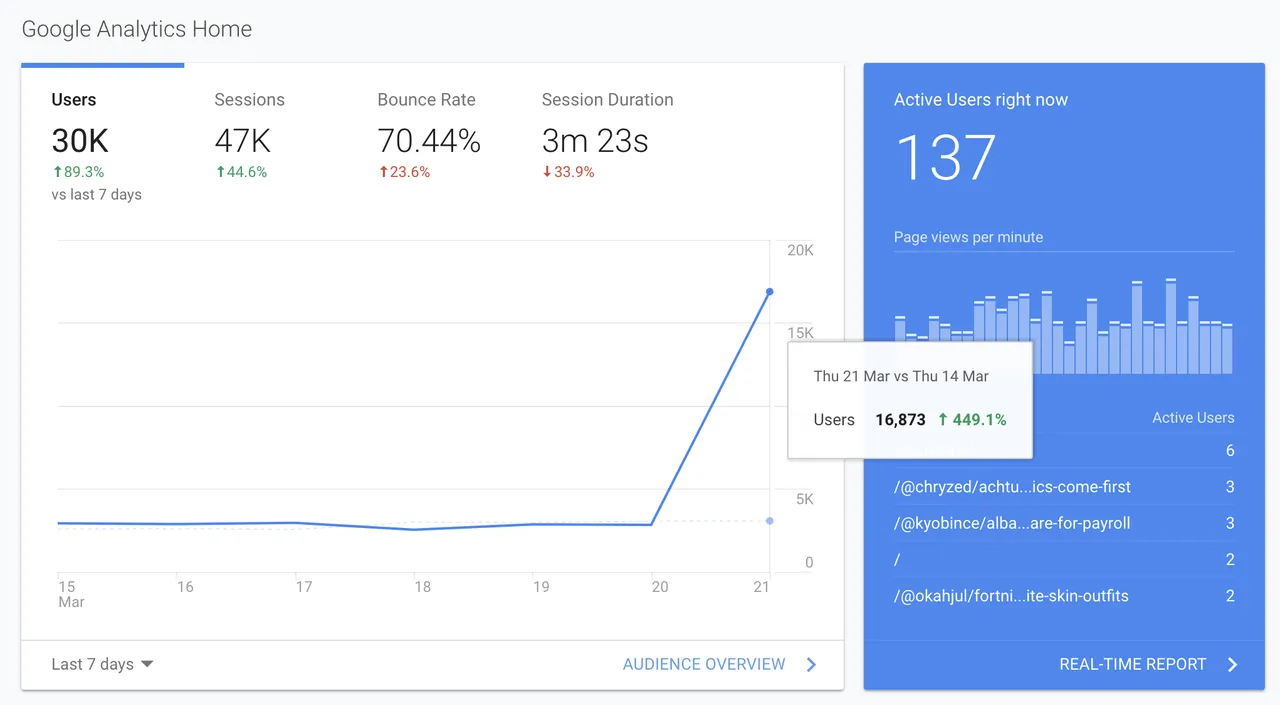Switch to the Session Duration metric
1280x705 pixels.
click(x=607, y=135)
